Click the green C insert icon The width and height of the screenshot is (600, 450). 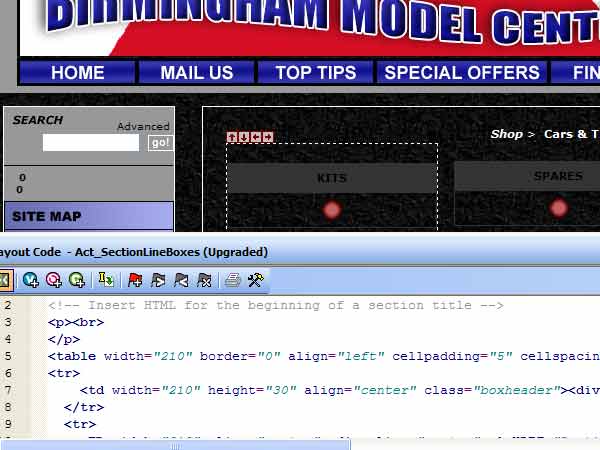76,280
